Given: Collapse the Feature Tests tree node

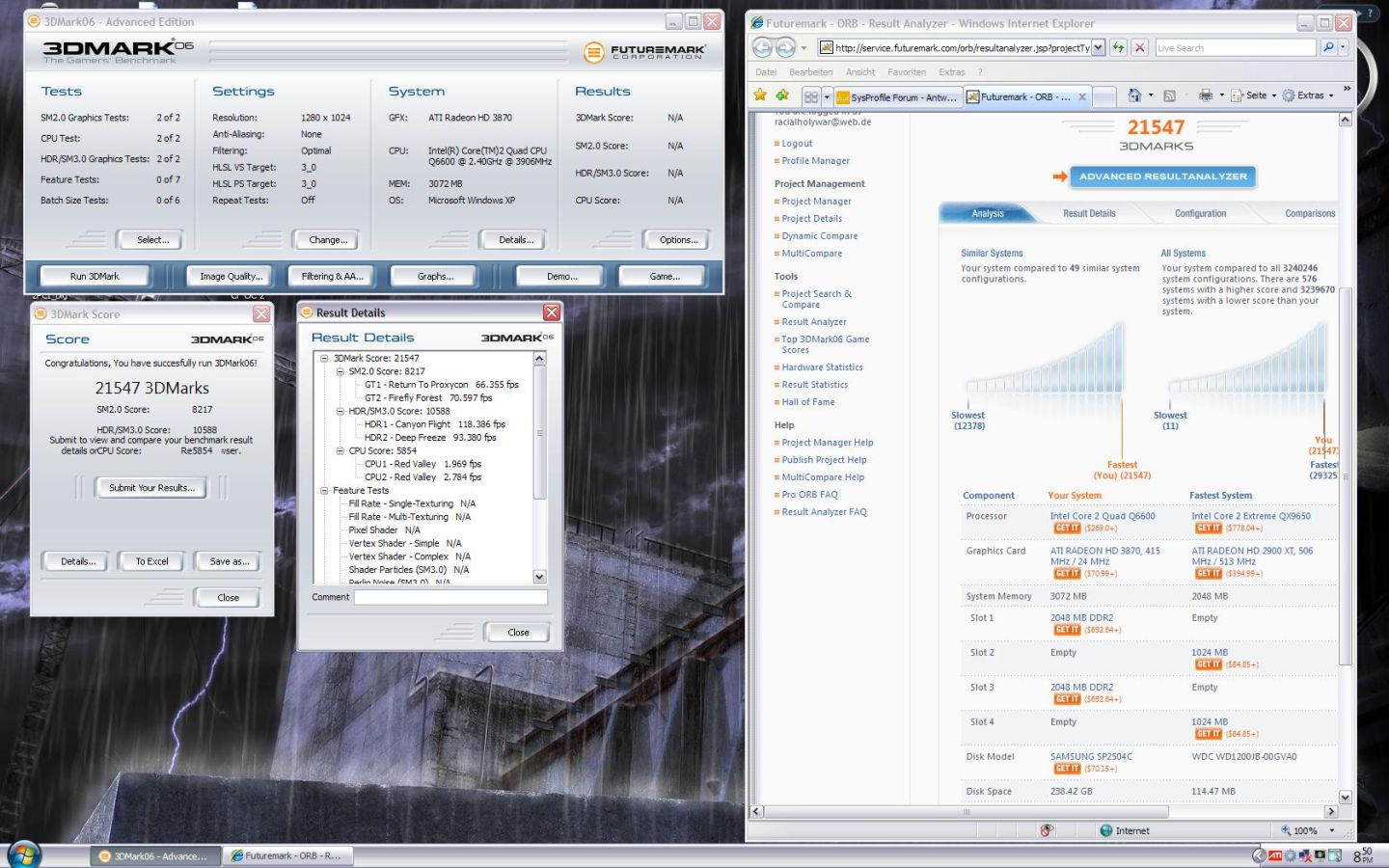Looking at the screenshot, I should (x=324, y=490).
